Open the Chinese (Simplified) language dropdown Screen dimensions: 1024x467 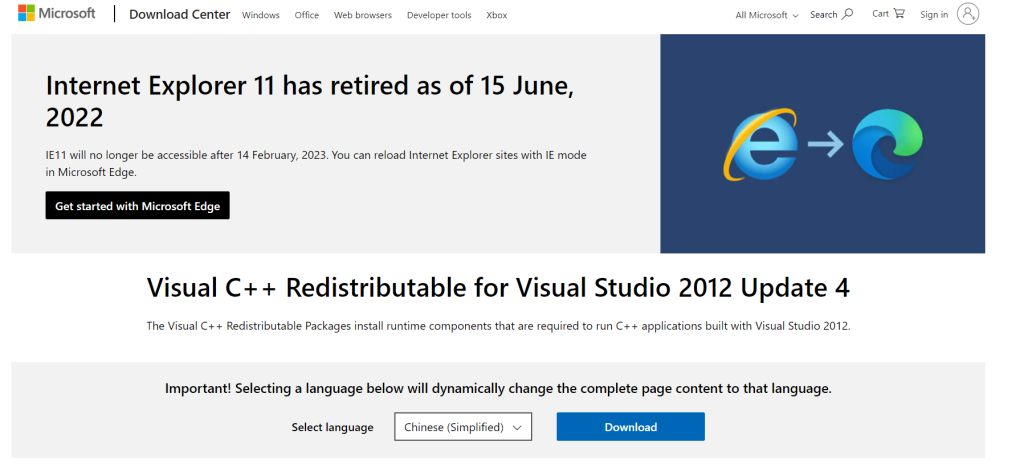pos(463,427)
